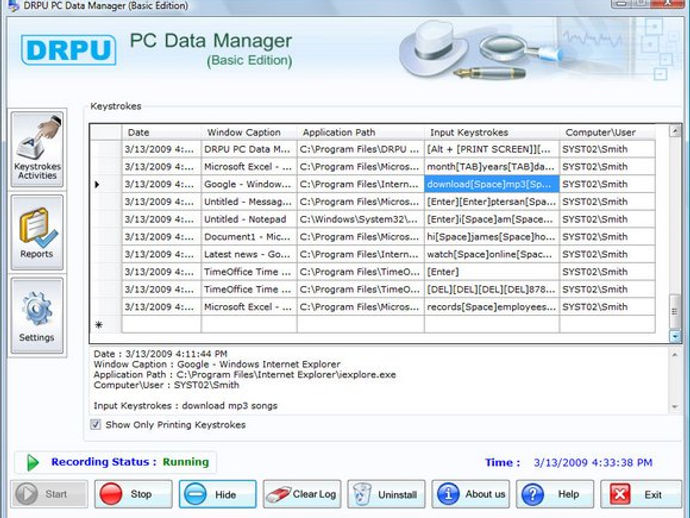Image resolution: width=690 pixels, height=518 pixels.
Task: Click the green recording status play icon
Action: point(33,463)
